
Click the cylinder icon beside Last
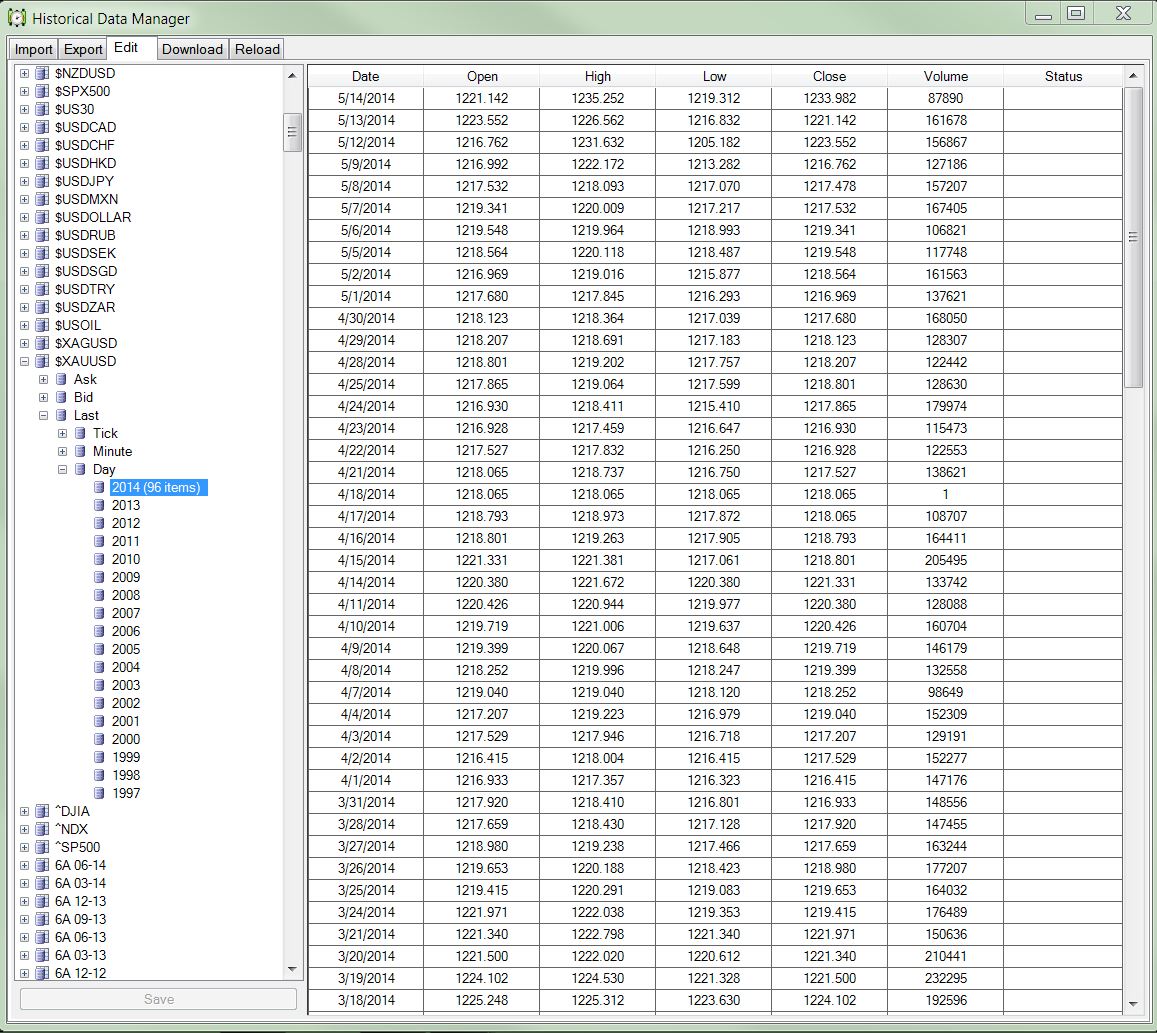tap(62, 415)
